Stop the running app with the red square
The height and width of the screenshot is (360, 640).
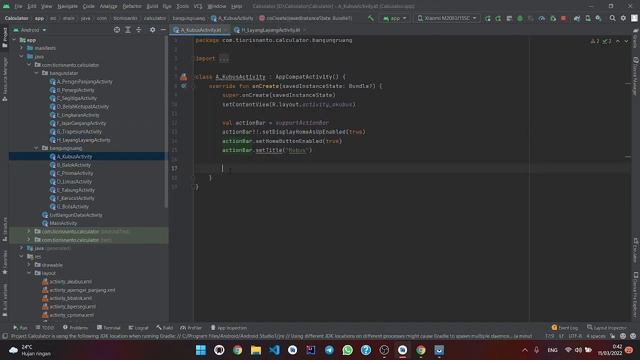563,18
